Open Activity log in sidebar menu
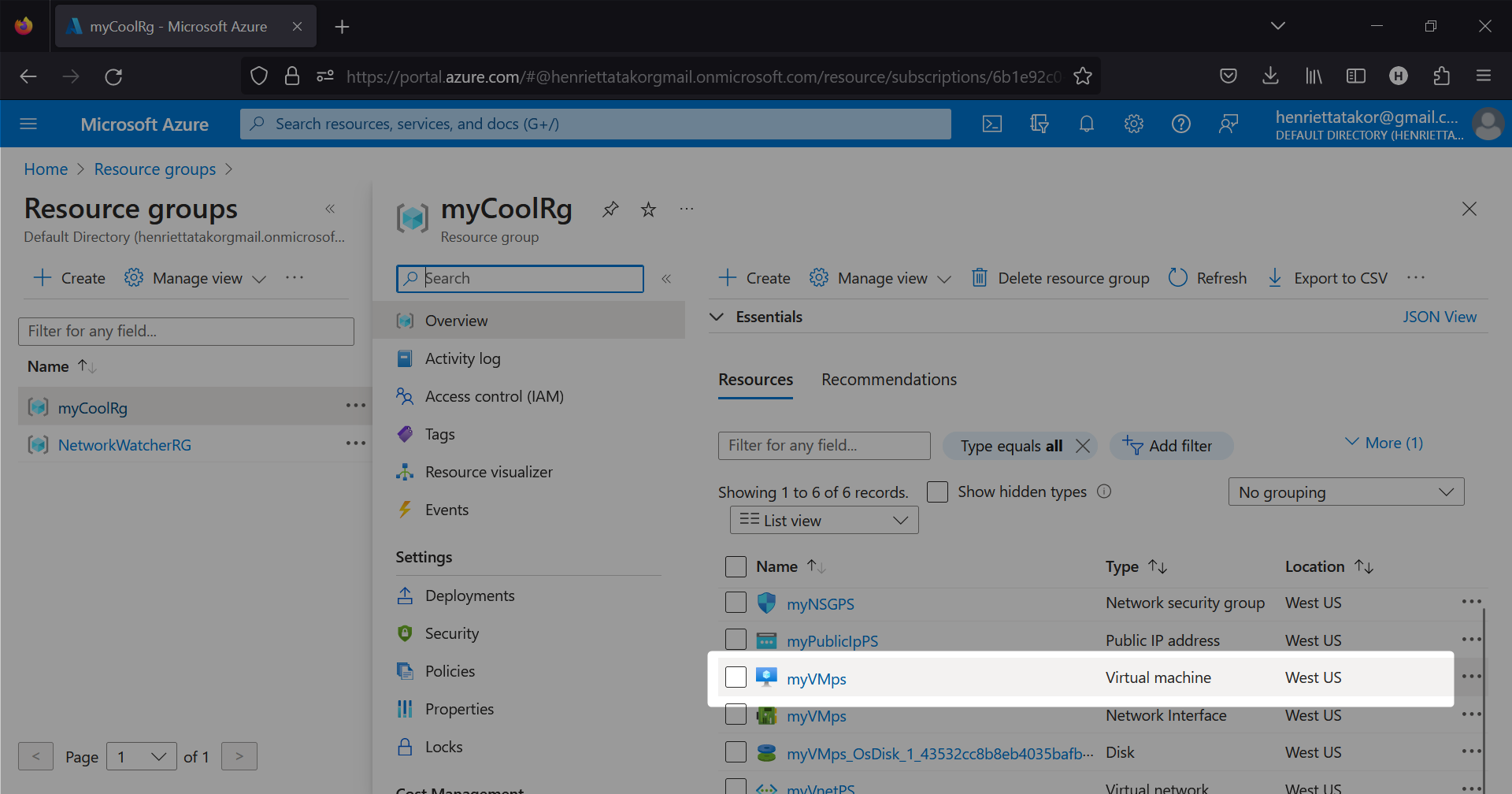Screen dimensions: 1512x794 click(462, 358)
